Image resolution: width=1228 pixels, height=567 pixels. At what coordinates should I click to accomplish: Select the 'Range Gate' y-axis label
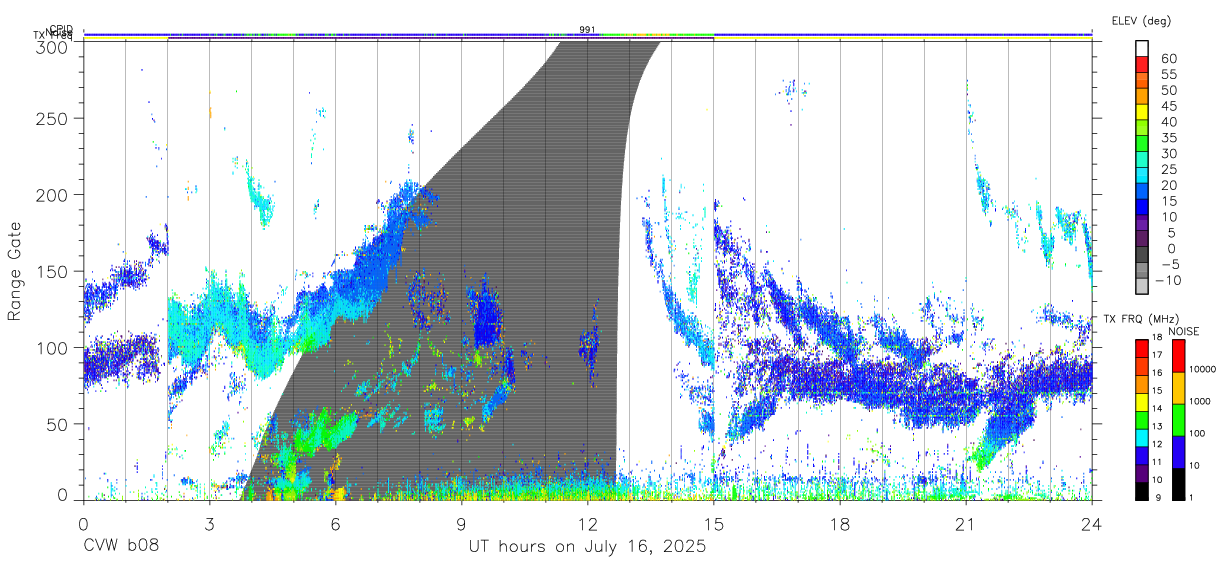pos(15,270)
